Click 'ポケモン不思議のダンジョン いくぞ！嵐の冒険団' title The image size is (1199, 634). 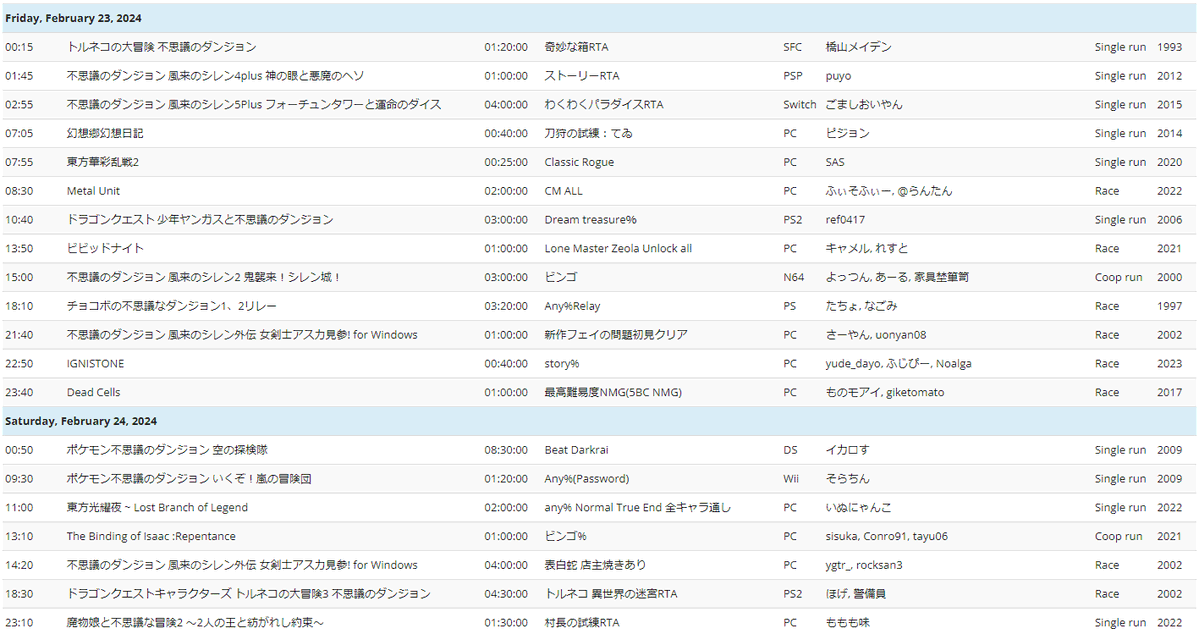[189, 479]
